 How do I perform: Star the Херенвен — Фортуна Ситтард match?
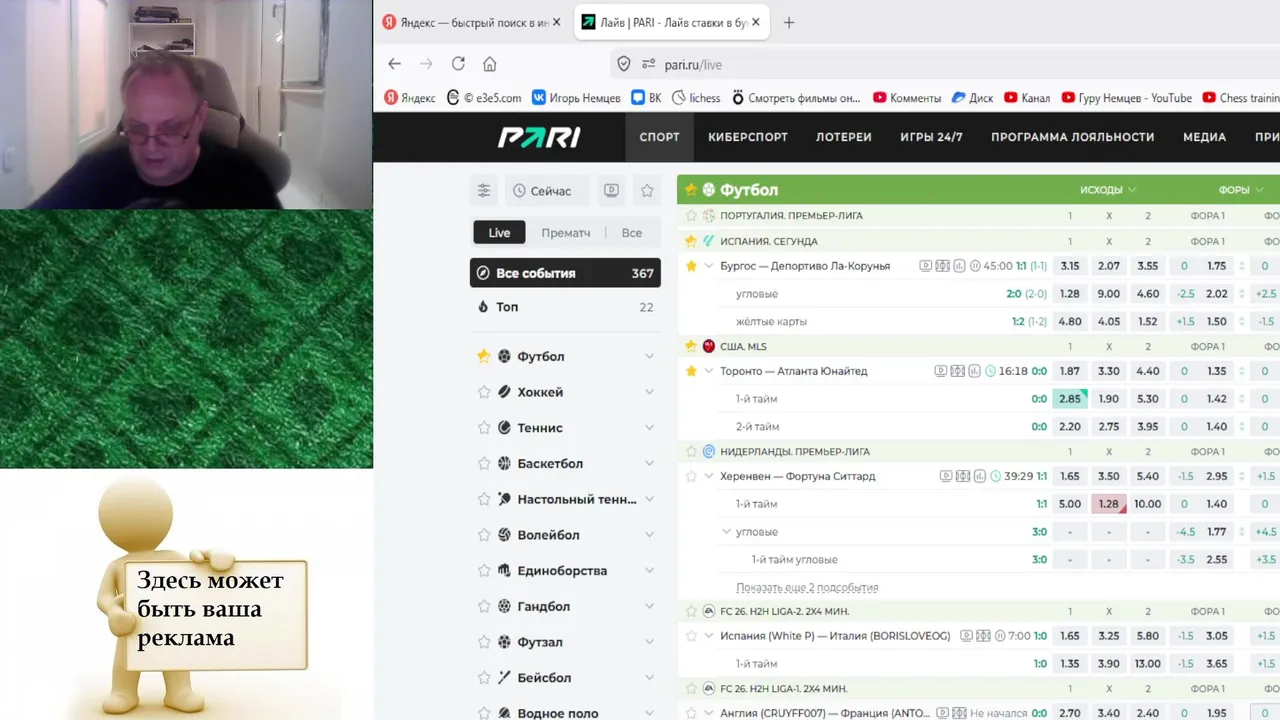[x=691, y=476]
